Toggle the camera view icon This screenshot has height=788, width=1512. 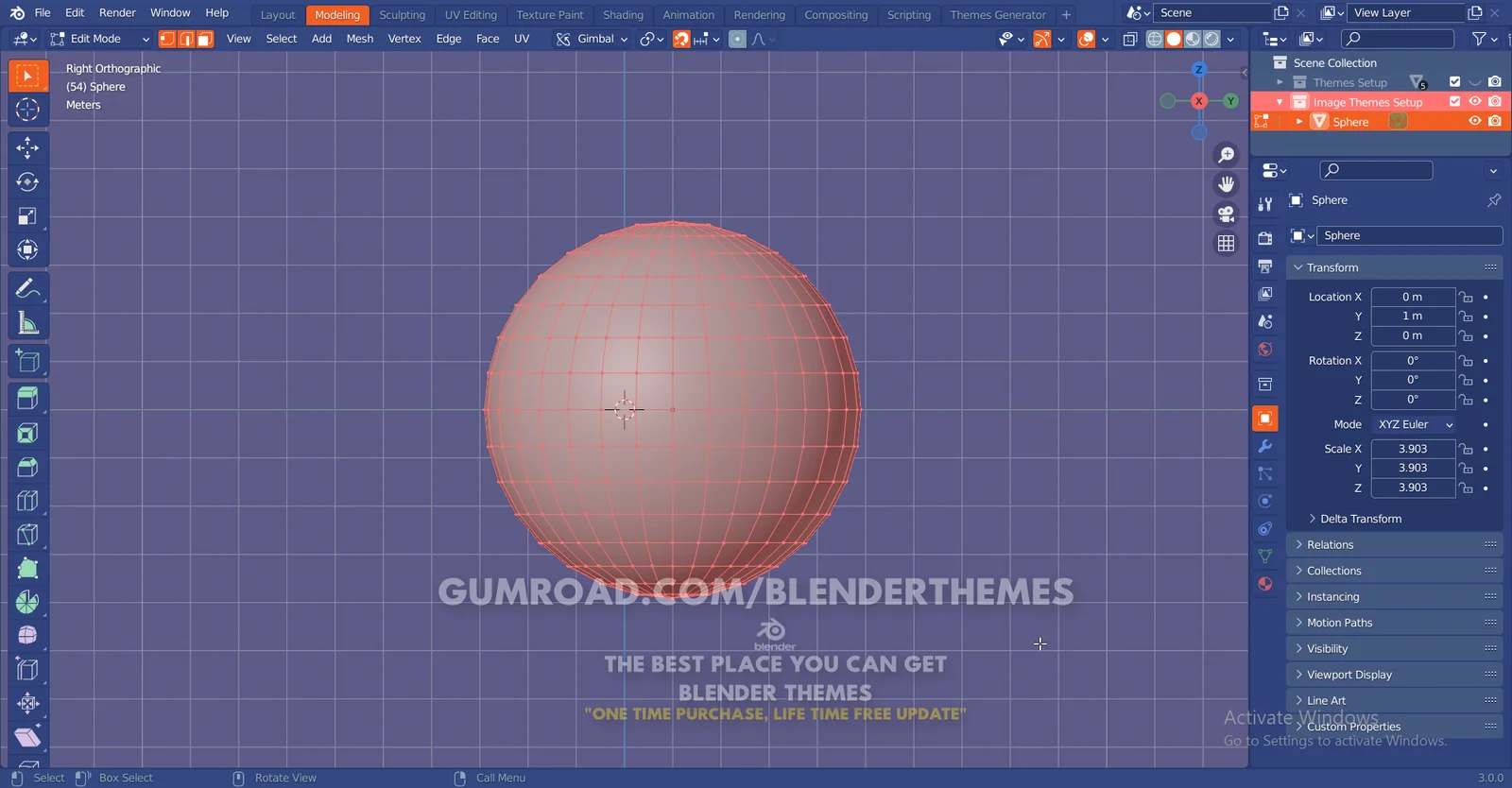point(1226,214)
